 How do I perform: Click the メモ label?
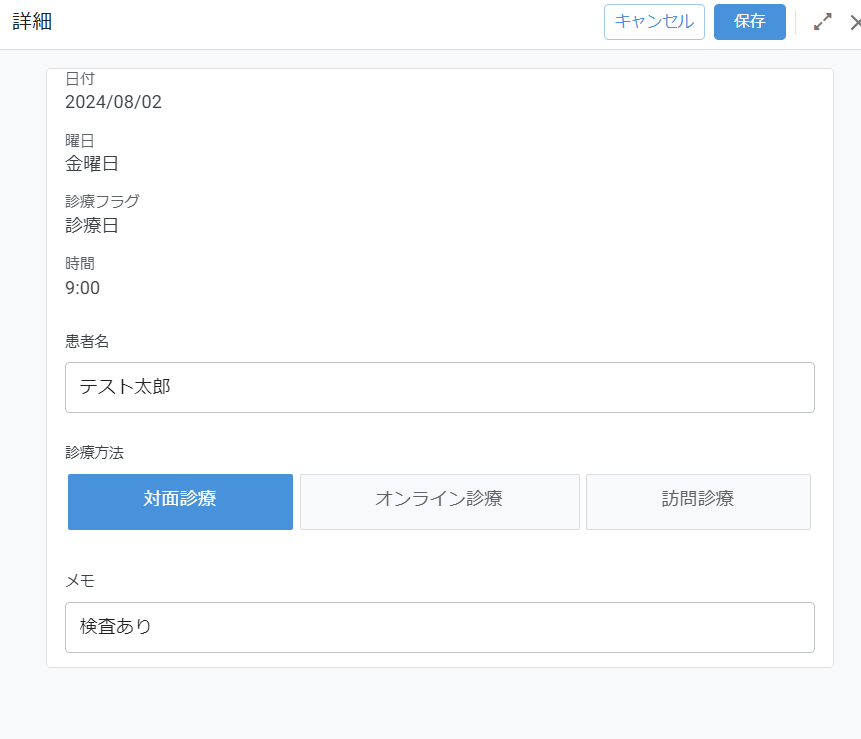pos(80,581)
